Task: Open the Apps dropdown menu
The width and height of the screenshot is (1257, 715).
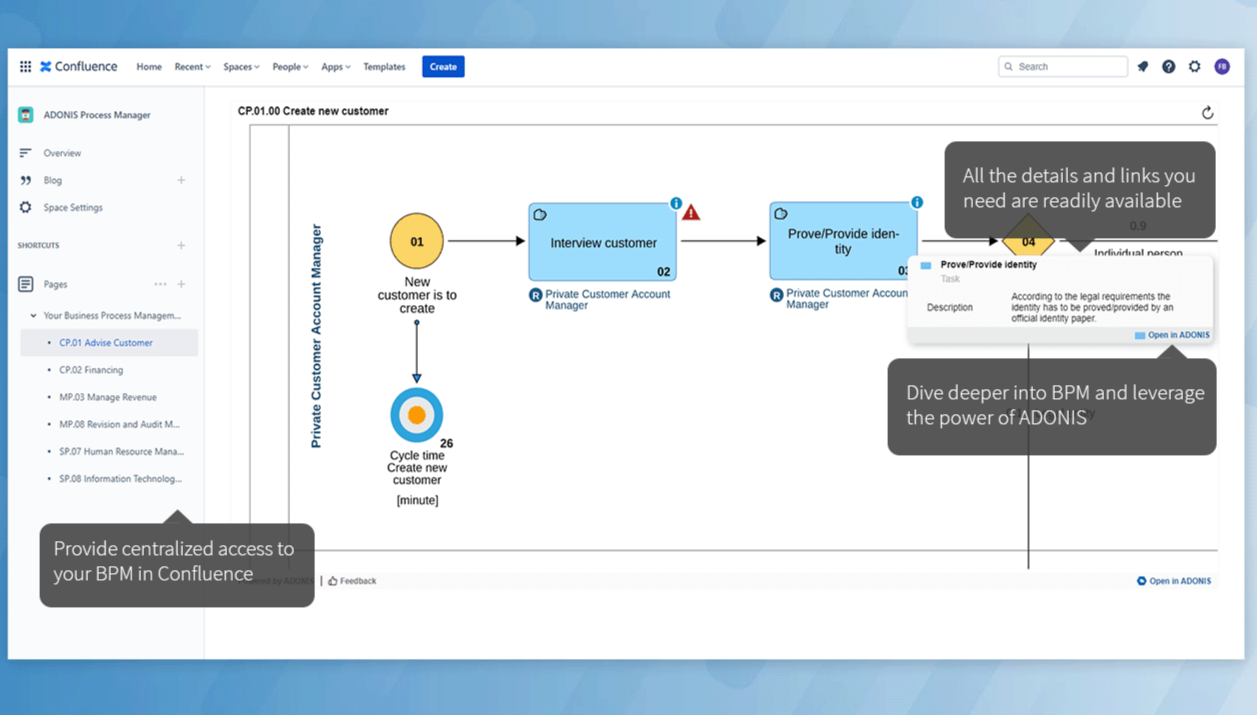Action: 336,67
